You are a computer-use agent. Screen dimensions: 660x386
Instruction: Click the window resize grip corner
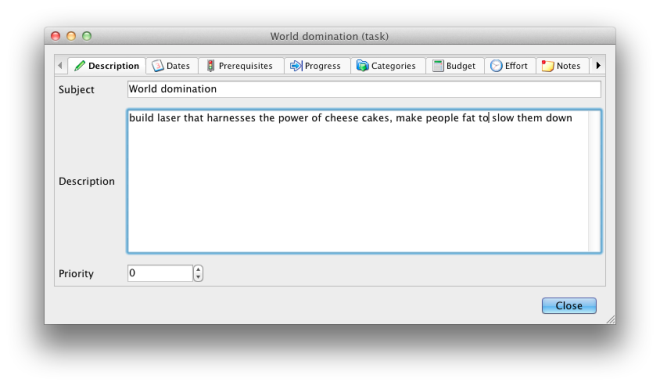[x=611, y=319]
